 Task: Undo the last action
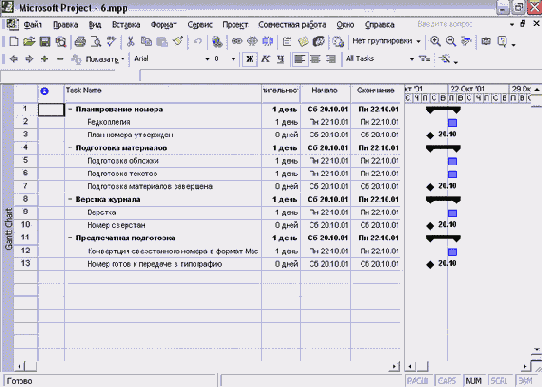(x=197, y=42)
